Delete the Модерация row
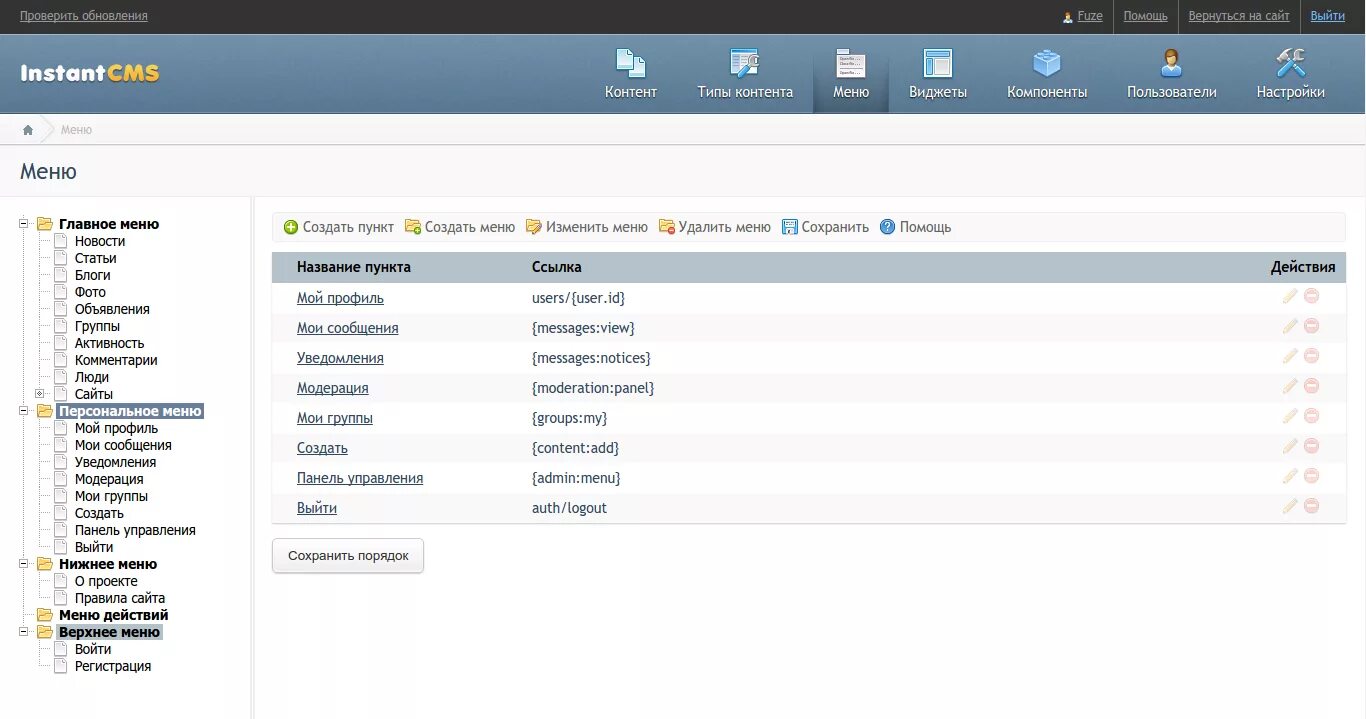Screen dimensions: 1366x719 (x=1311, y=386)
